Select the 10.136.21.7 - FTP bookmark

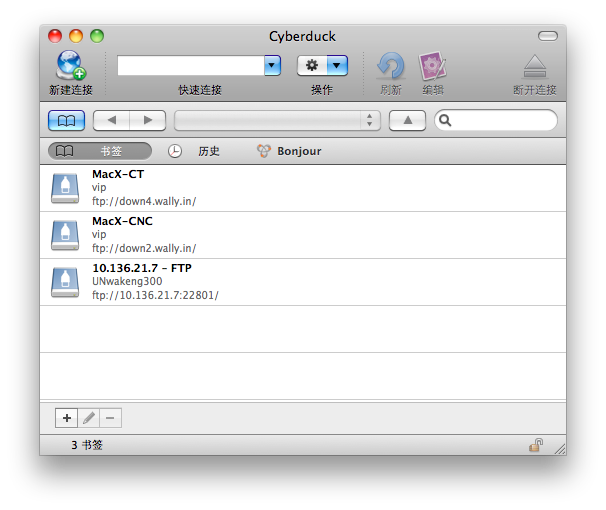coord(303,282)
